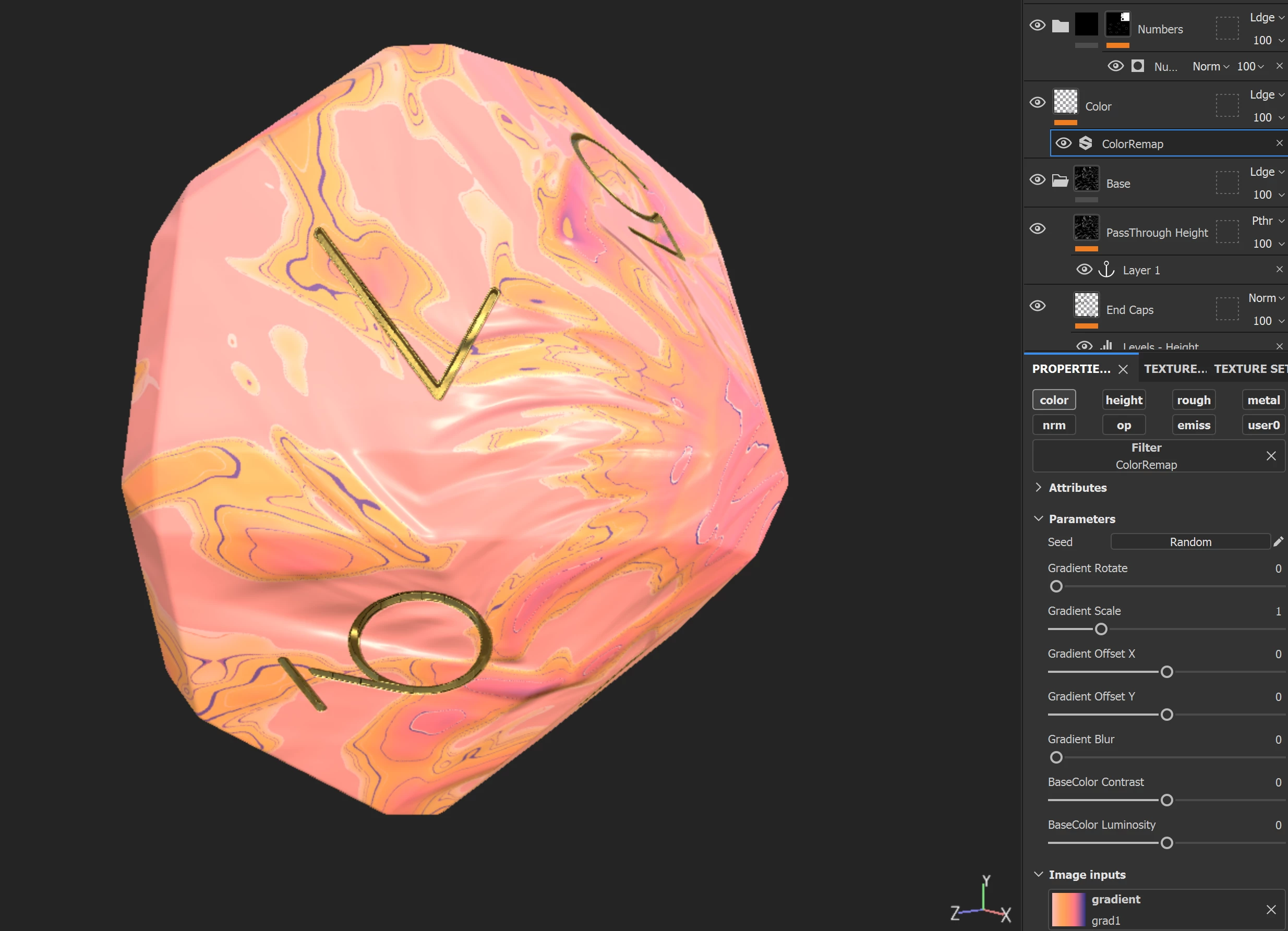Viewport: 1288px width, 931px height.
Task: Toggle visibility of End Caps layer
Action: 1037,306
